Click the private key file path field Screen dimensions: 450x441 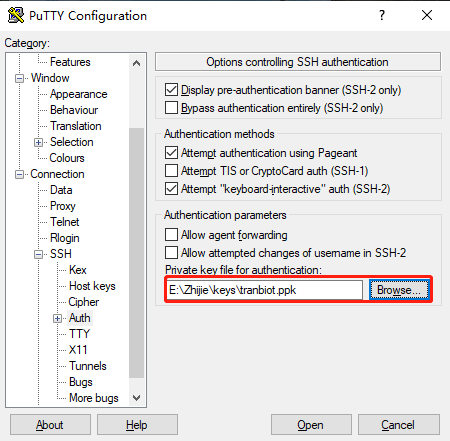coord(264,290)
